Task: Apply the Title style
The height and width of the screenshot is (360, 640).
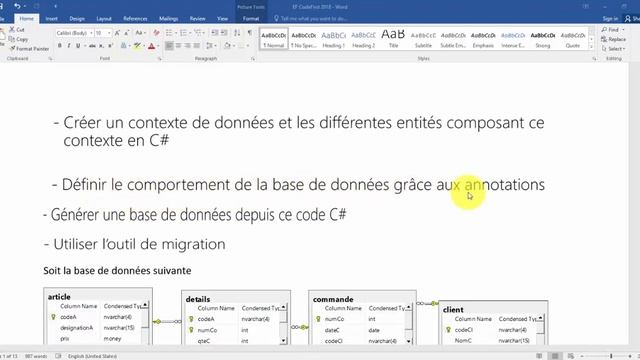Action: coord(393,39)
